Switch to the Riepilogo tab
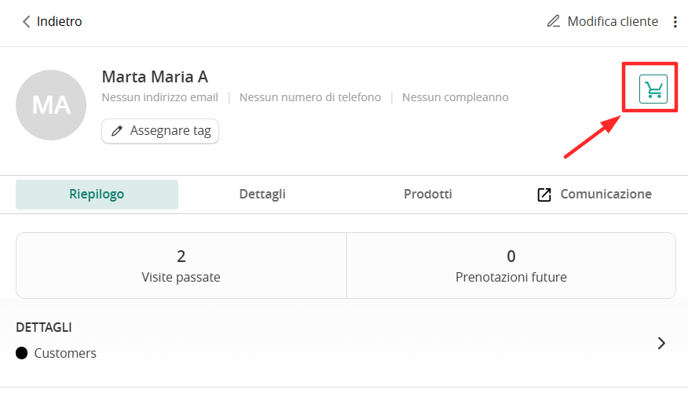688x393 pixels. (x=97, y=194)
